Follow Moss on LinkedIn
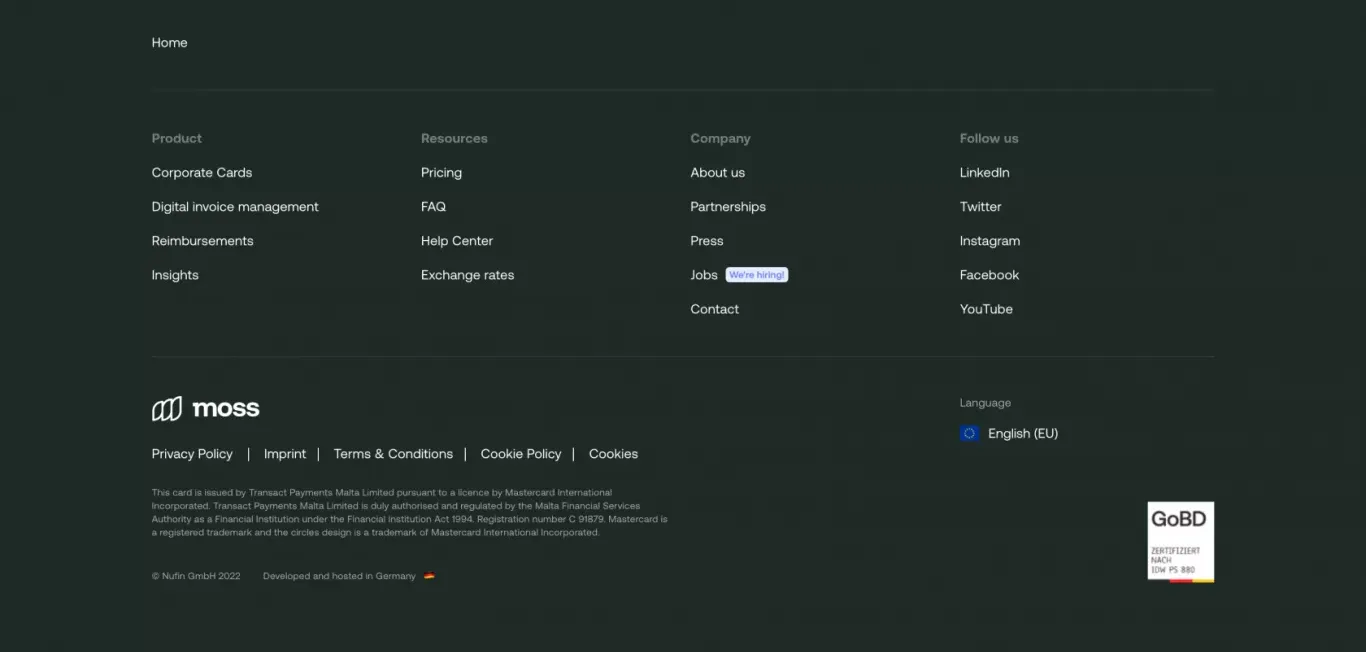Viewport: 1366px width, 652px height. pos(985,173)
